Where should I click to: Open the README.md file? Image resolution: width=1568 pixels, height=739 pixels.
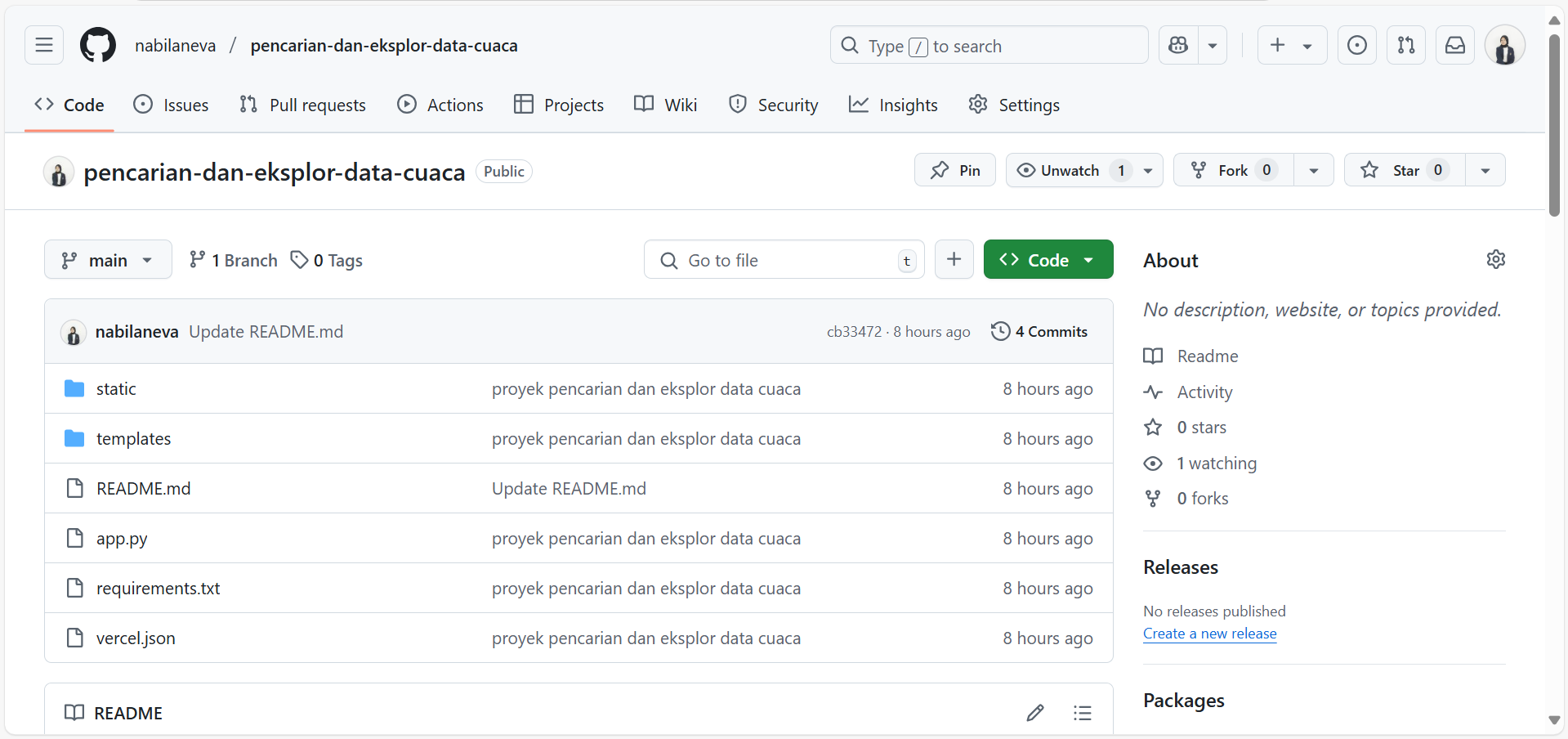pyautogui.click(x=144, y=488)
